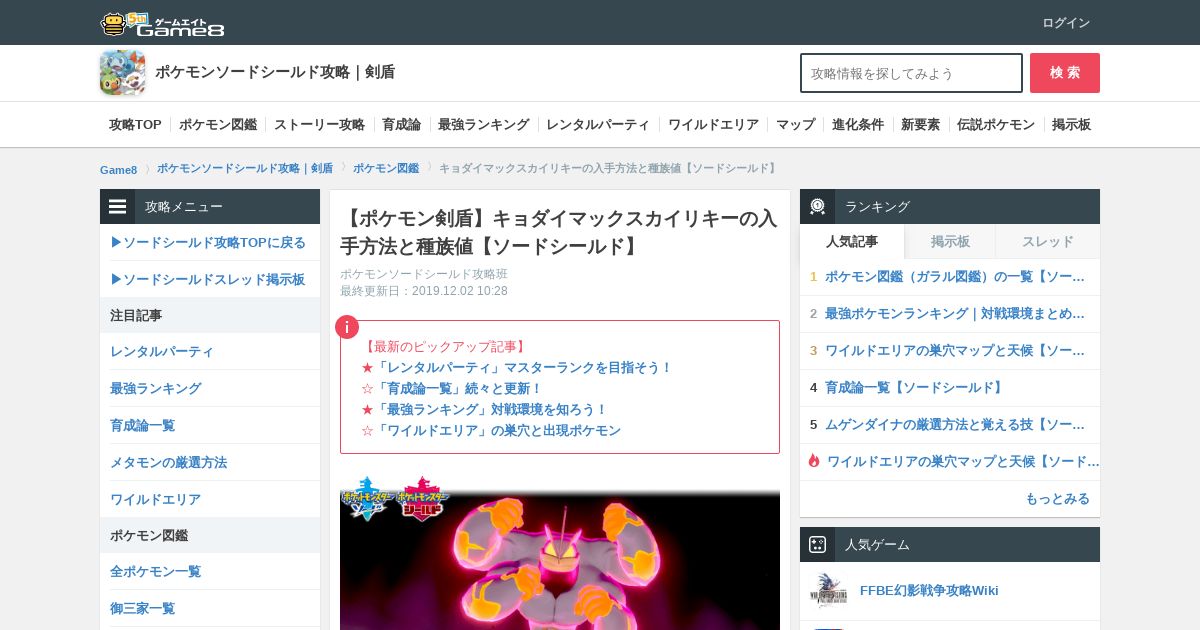Open 最強ランキング in navigation bar
The width and height of the screenshot is (1200, 630).
[483, 125]
